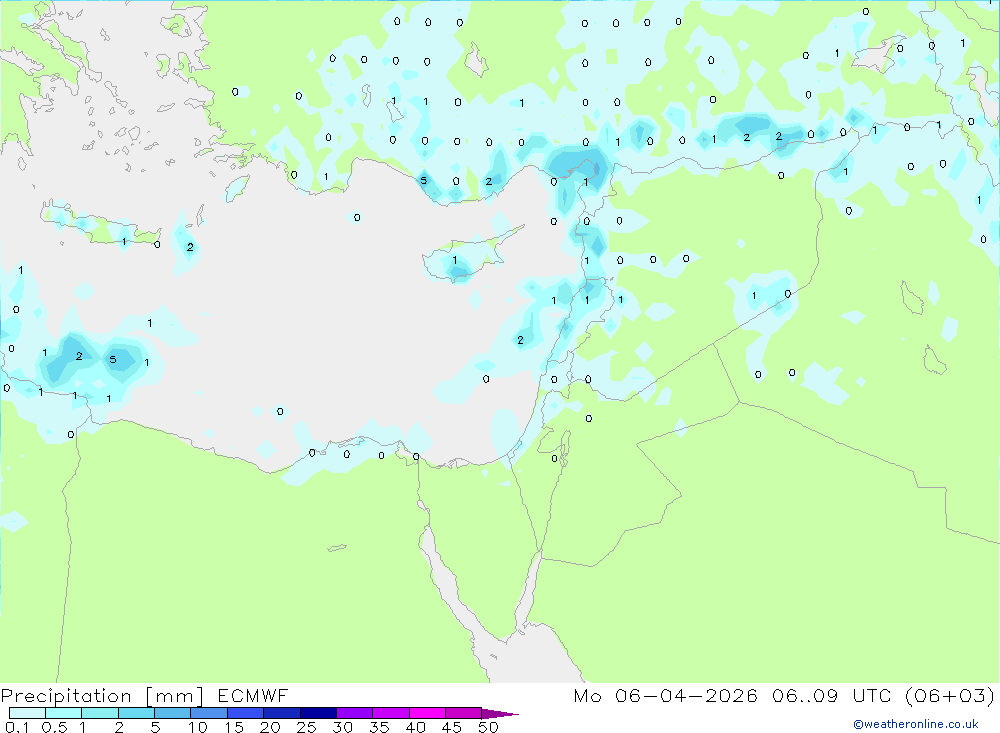Click the "(06+03)" run offset text
1000x733 pixels.
[950, 695]
